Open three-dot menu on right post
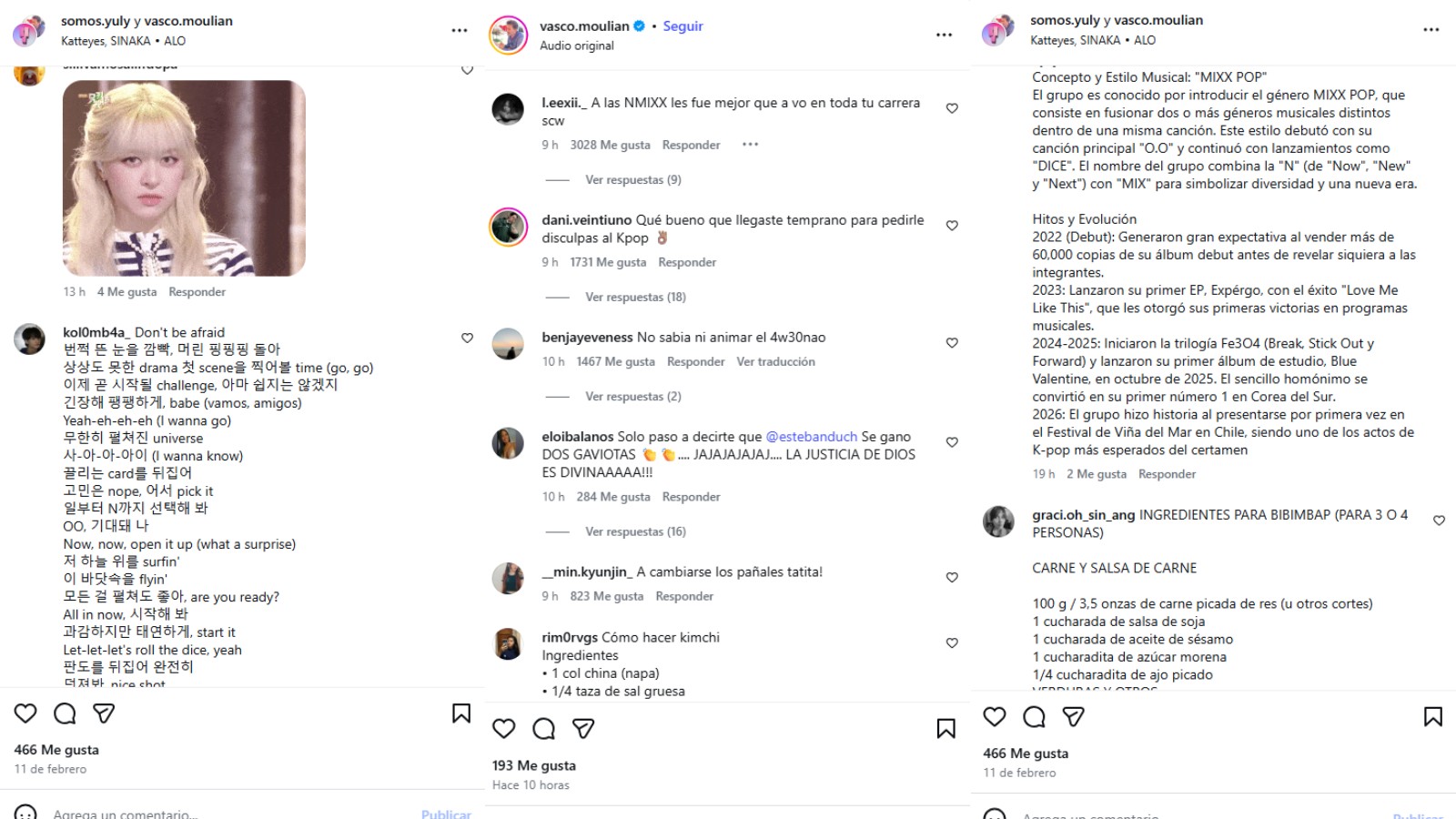Viewport: 1456px width, 819px height. point(1431,30)
